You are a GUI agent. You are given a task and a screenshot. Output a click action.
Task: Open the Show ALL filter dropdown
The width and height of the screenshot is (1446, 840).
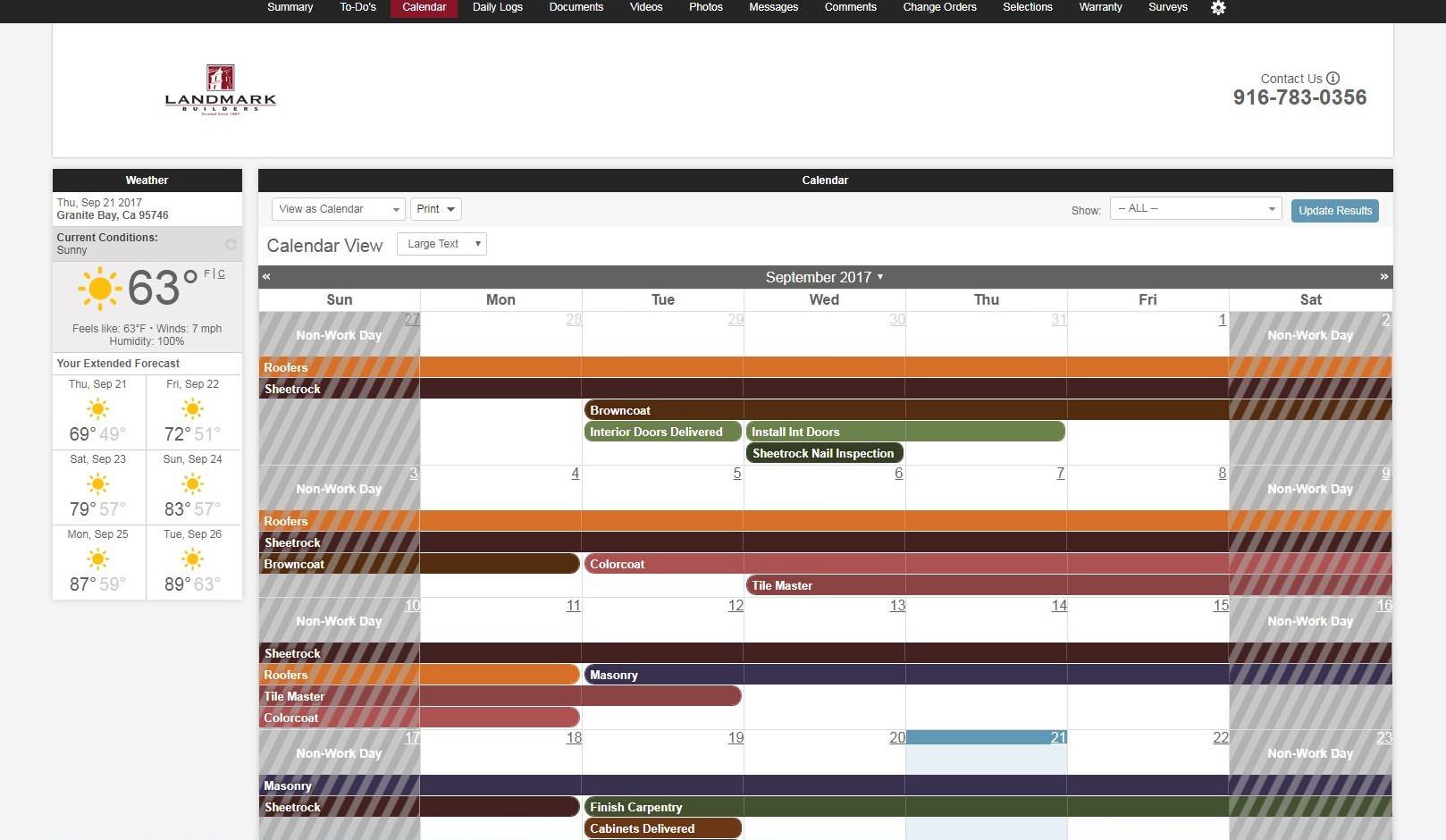pos(1195,208)
